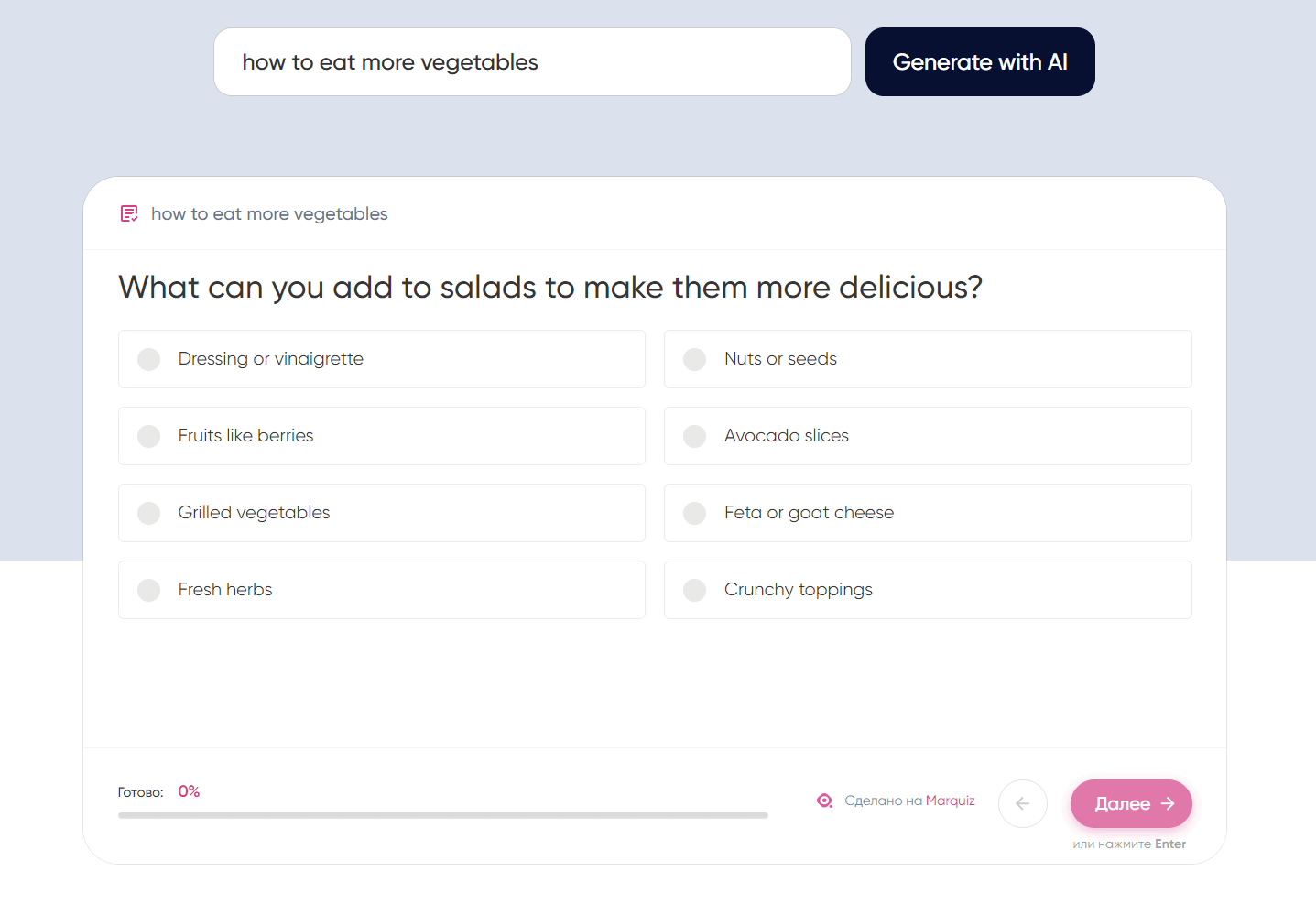Click the quiz topic input field

click(531, 62)
